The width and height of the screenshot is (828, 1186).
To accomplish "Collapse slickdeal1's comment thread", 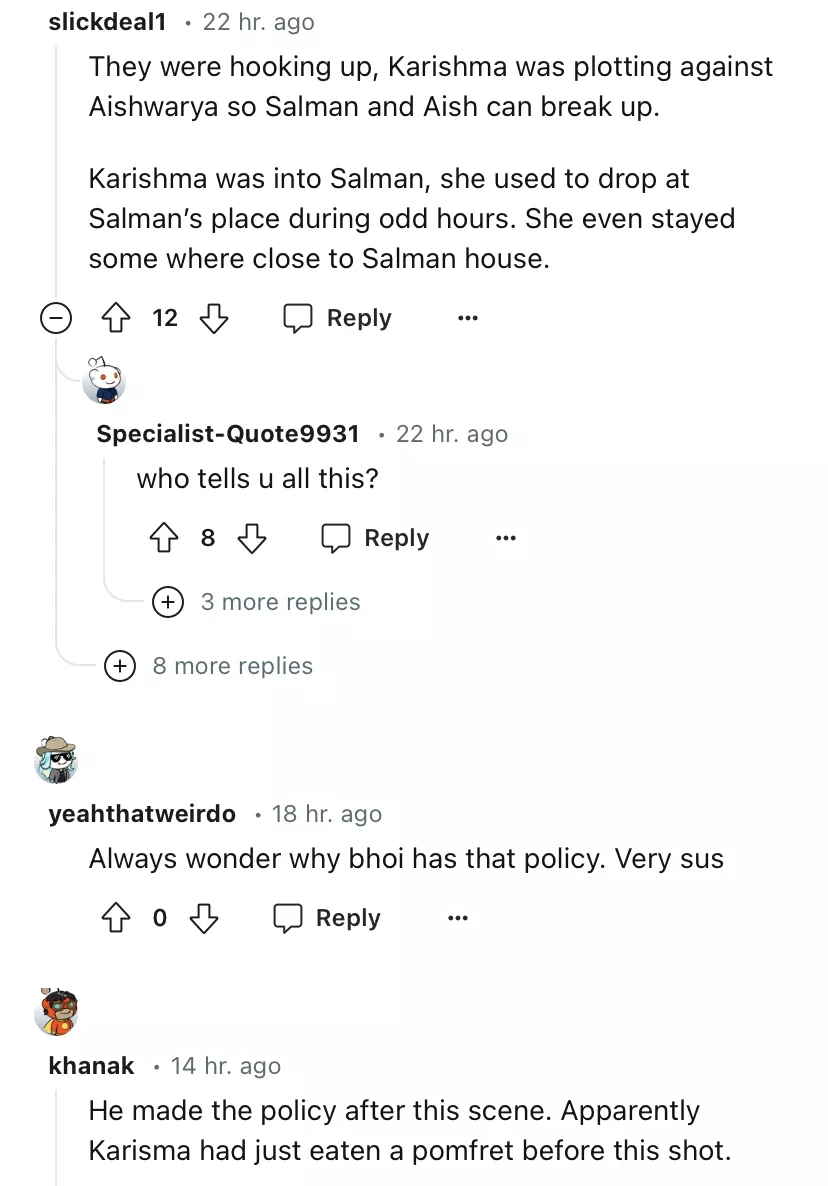I will point(56,319).
